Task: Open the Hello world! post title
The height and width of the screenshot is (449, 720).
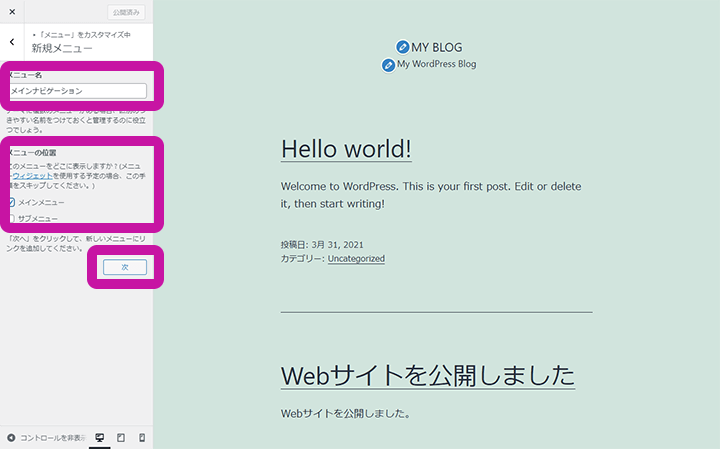Action: [x=346, y=149]
